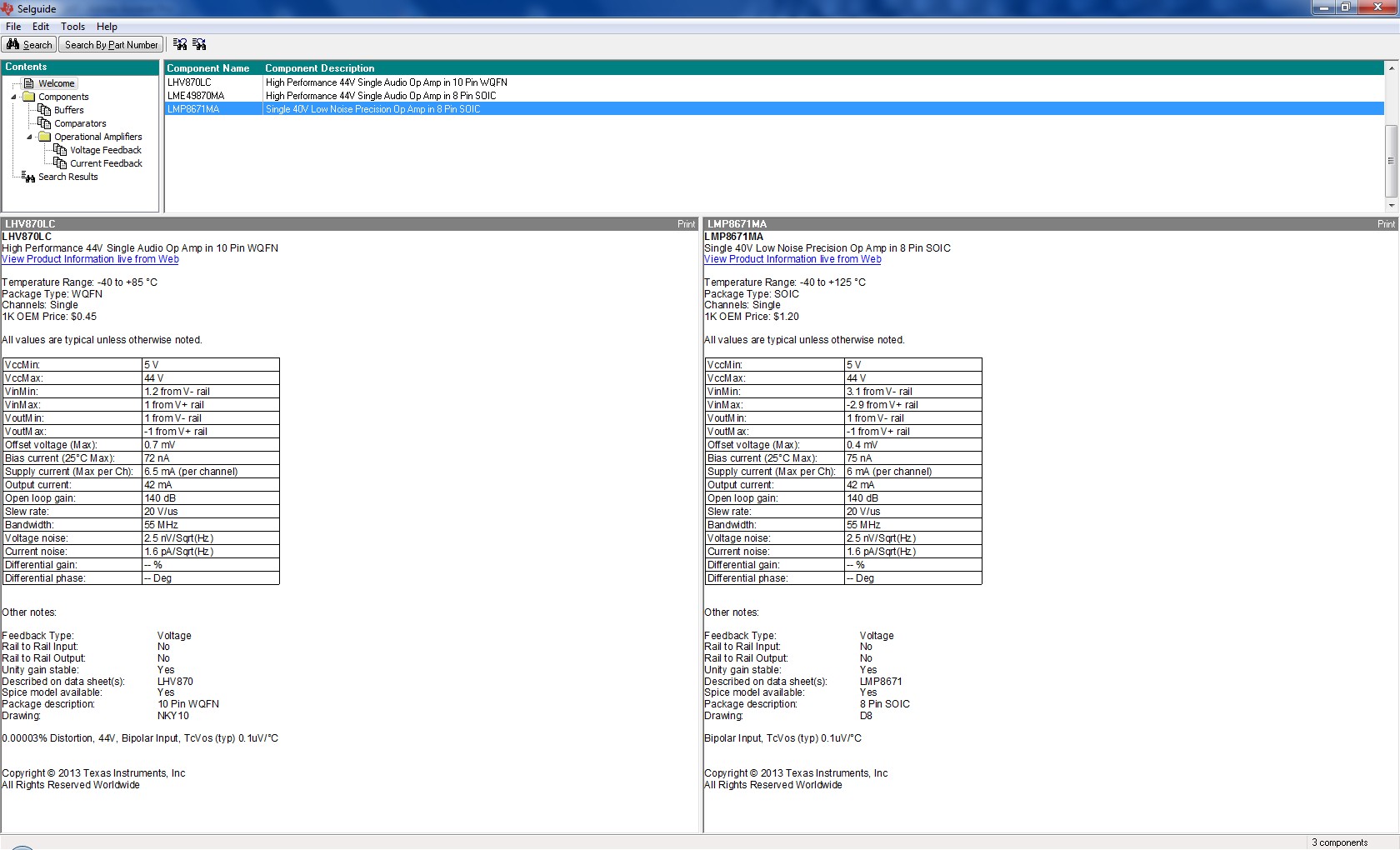The image size is (1400, 850).
Task: Open the Voltage Feedback category
Action: pyautogui.click(x=106, y=150)
